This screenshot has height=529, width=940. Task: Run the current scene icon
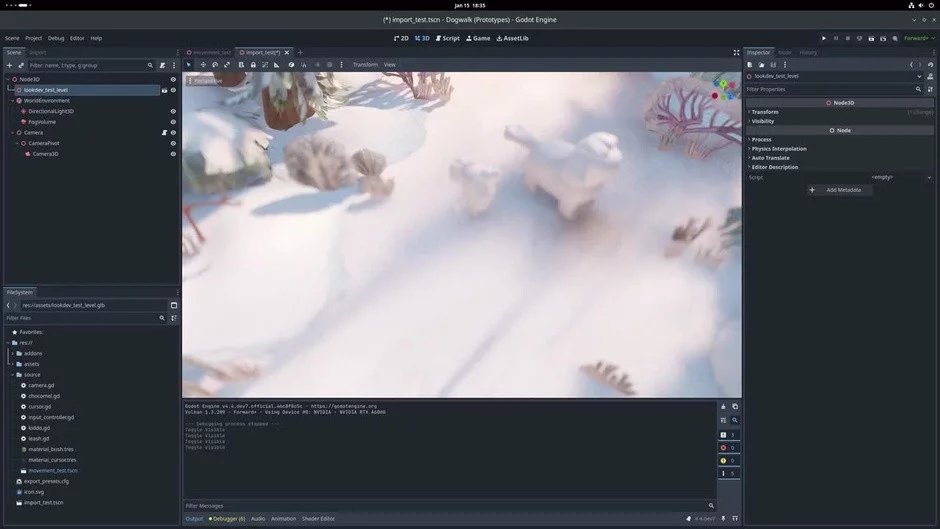pyautogui.click(x=871, y=38)
